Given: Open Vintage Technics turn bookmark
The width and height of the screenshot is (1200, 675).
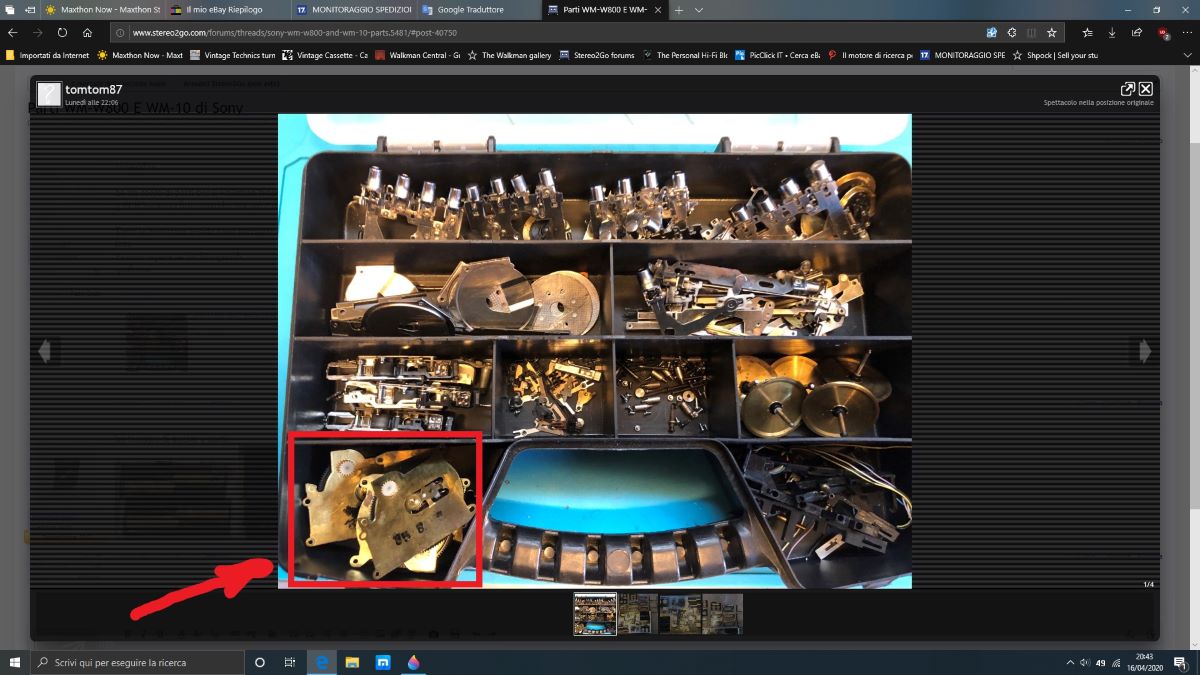Looking at the screenshot, I should coord(233,55).
